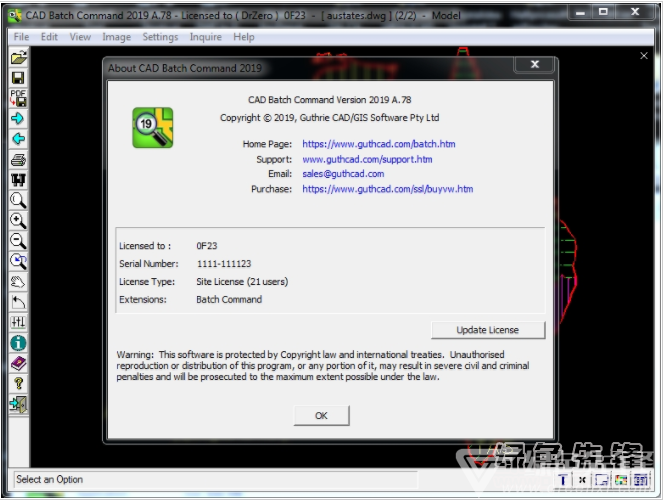
Task: Click the Zoom Previous magnifier with blue arrow
Action: [x=18, y=261]
